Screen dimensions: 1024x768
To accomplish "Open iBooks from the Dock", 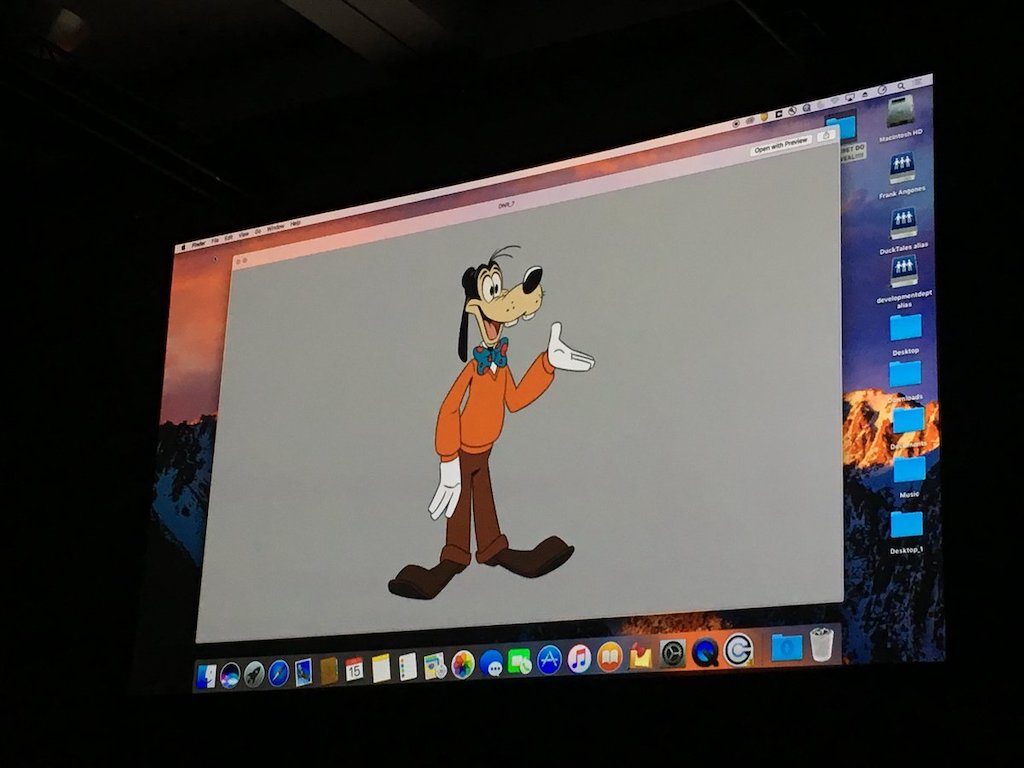I will (609, 657).
